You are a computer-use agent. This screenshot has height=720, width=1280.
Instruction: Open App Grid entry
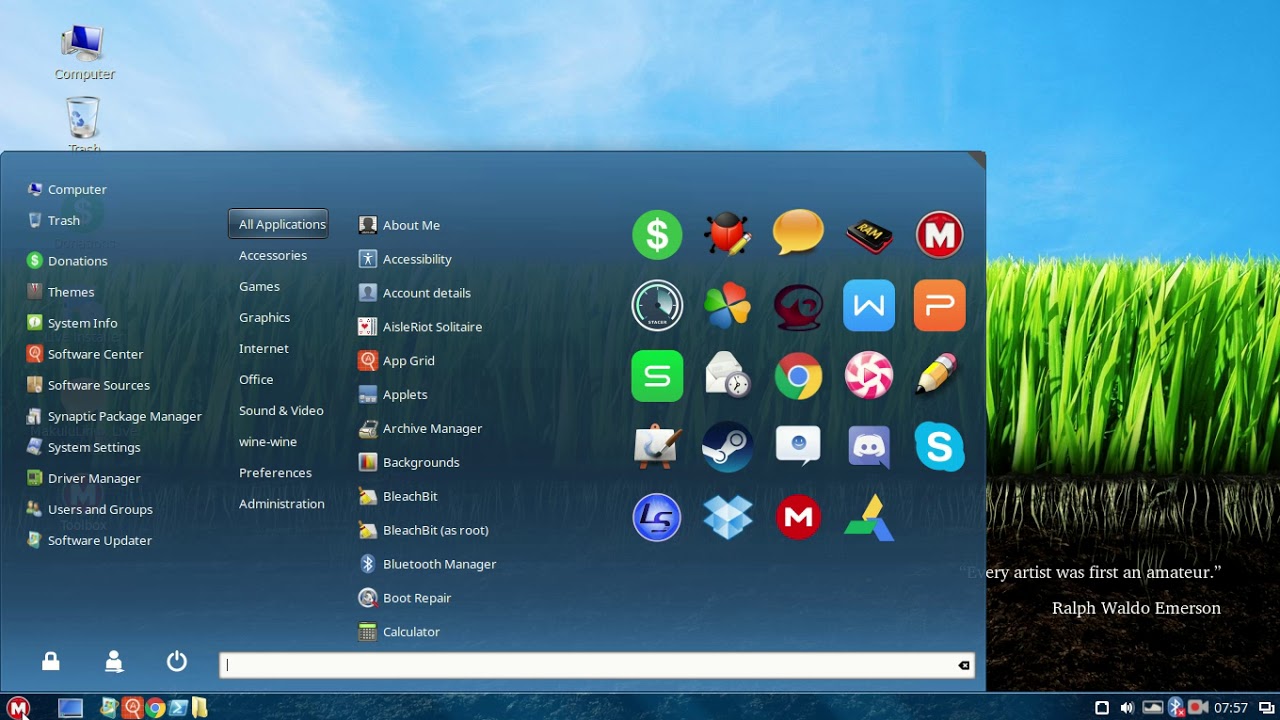tap(396, 361)
